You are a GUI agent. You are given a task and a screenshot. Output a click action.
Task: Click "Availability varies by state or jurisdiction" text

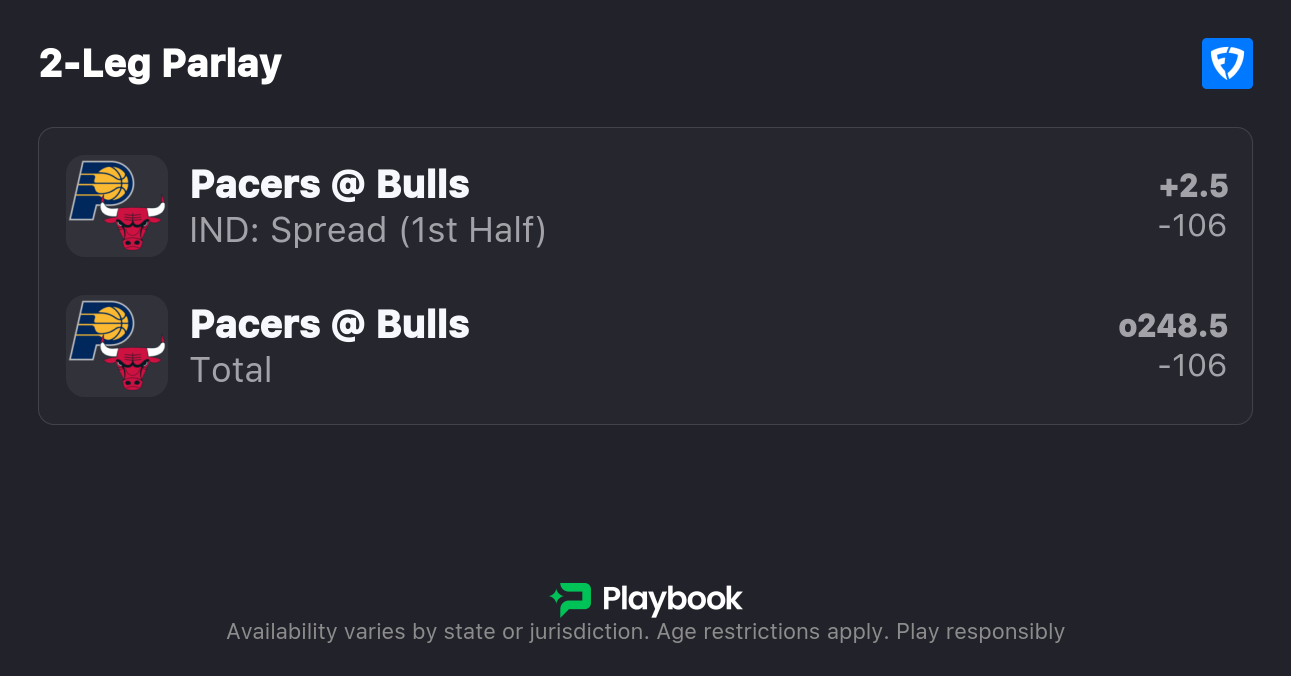point(437,632)
